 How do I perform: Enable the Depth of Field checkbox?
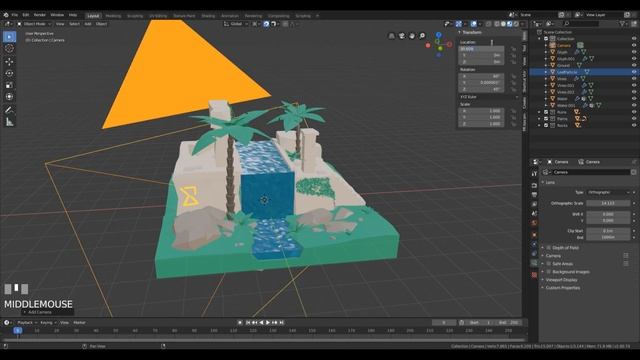tap(549, 248)
